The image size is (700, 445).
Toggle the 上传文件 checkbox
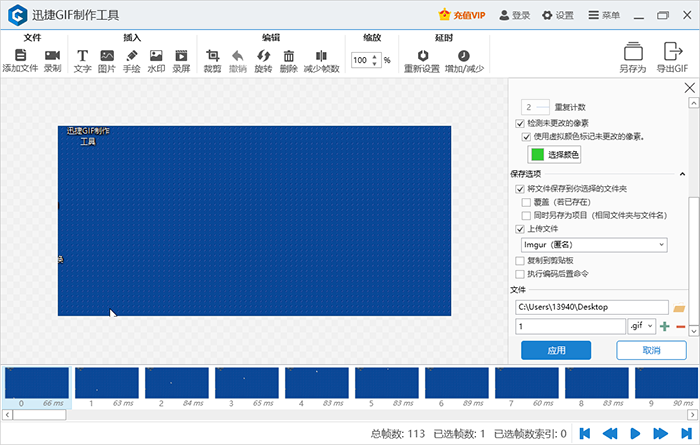pyautogui.click(x=520, y=228)
